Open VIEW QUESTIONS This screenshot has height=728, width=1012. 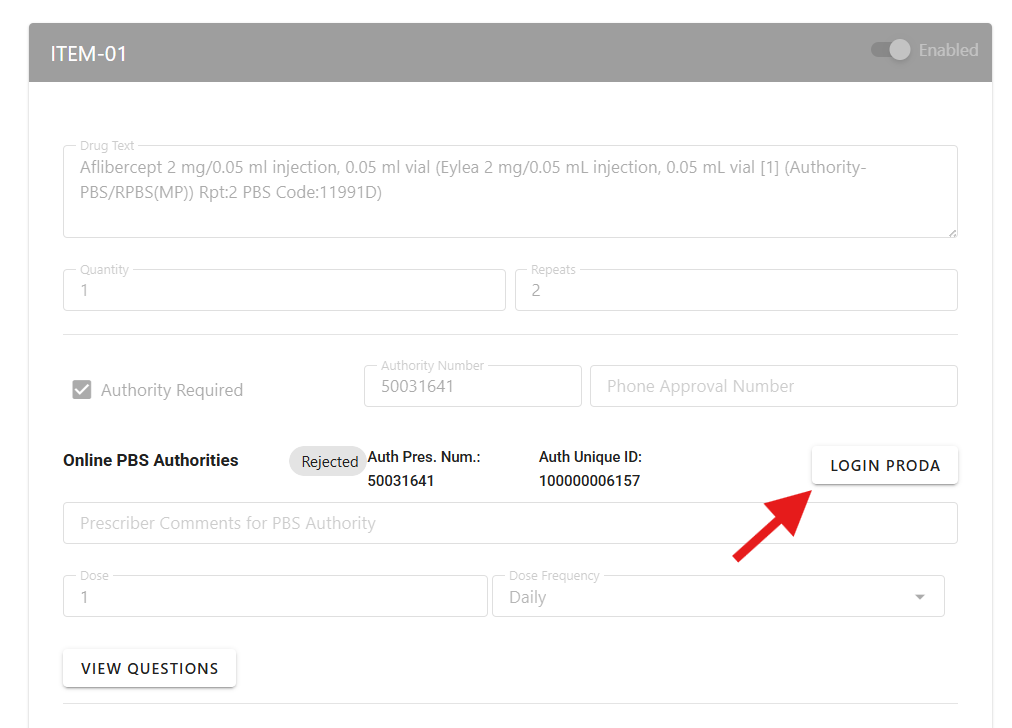coord(149,668)
